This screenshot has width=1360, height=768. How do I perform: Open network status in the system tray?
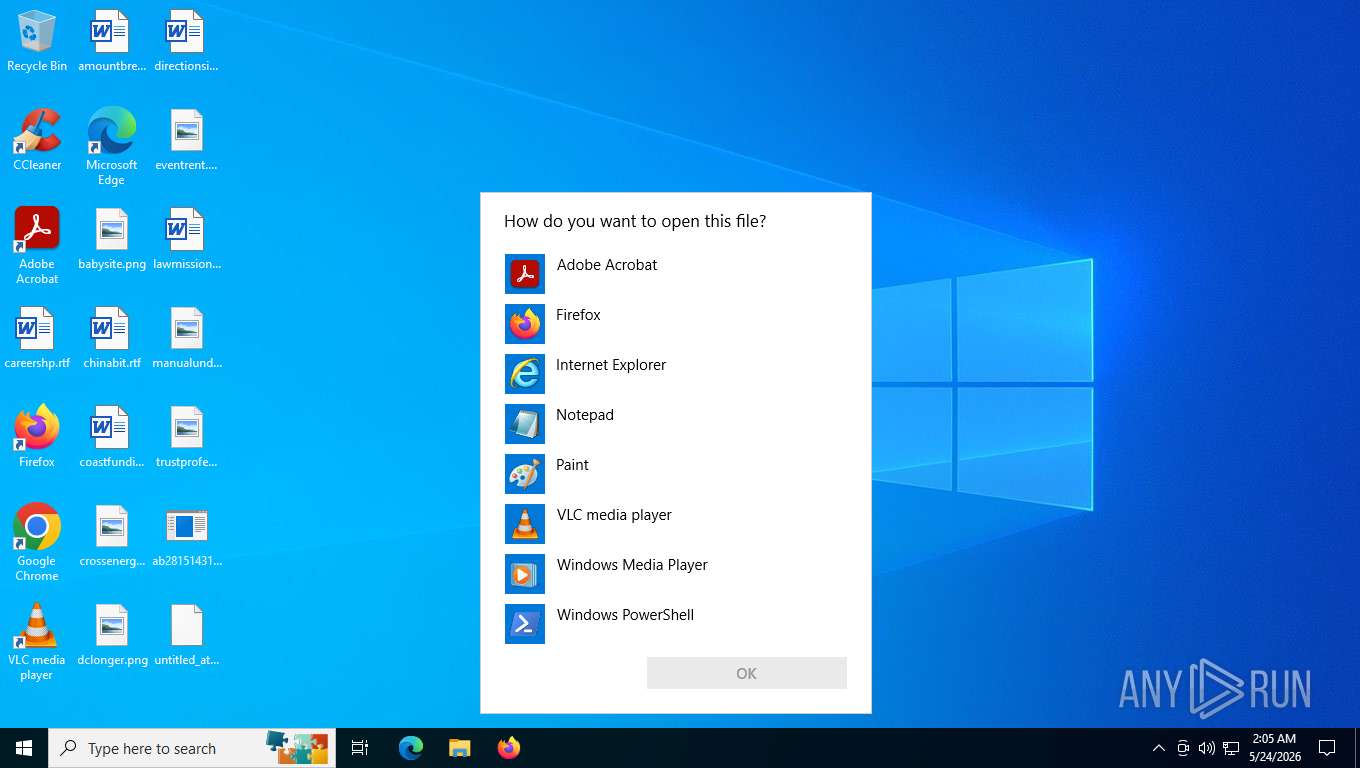pyautogui.click(x=1231, y=748)
